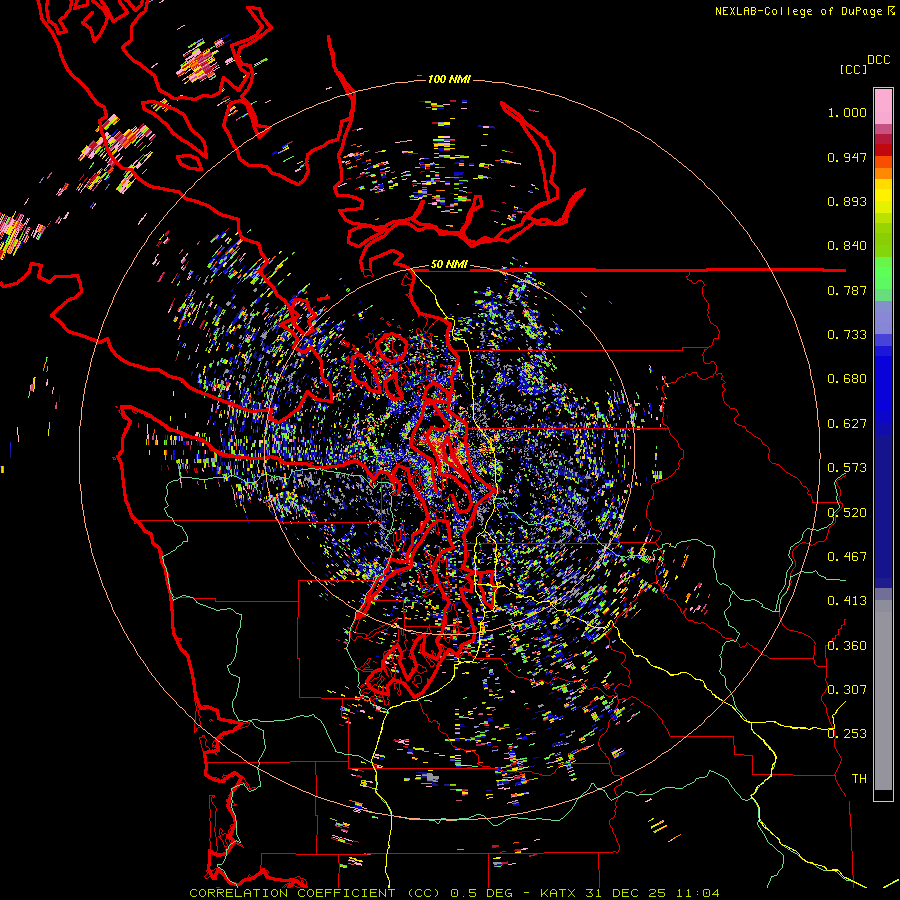
Task: Click the 0.360 legend value
Action: [847, 646]
